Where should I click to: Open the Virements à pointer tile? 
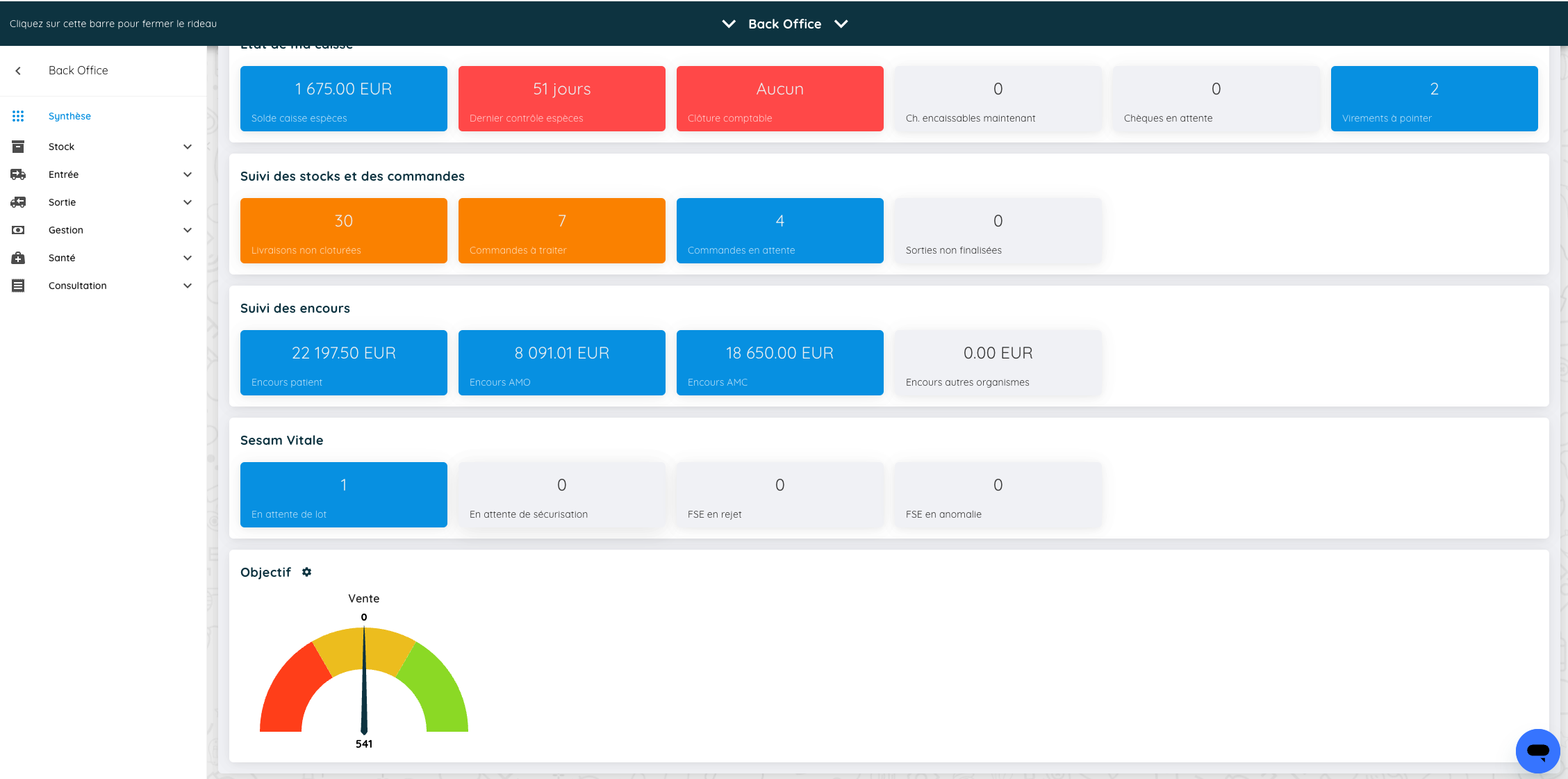click(1434, 99)
